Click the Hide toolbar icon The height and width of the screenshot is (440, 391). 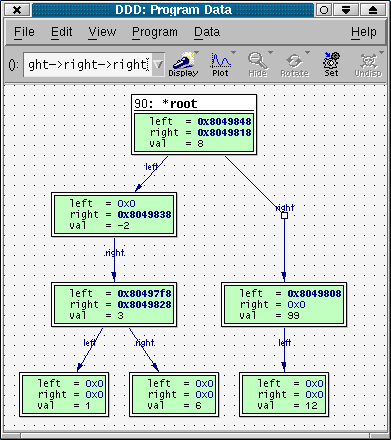tap(257, 65)
